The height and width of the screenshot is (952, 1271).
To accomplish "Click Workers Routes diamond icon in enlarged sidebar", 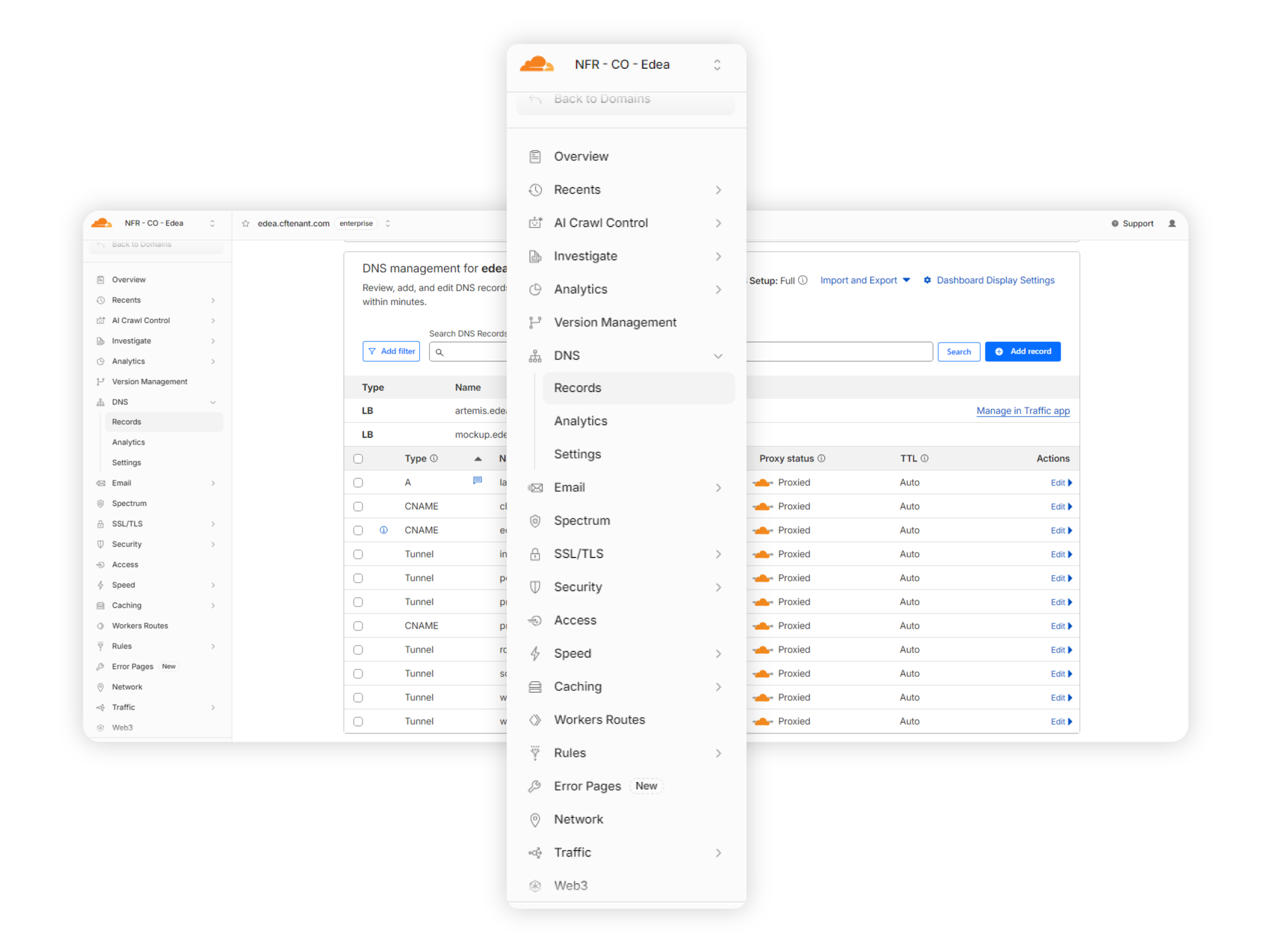I will tap(535, 720).
